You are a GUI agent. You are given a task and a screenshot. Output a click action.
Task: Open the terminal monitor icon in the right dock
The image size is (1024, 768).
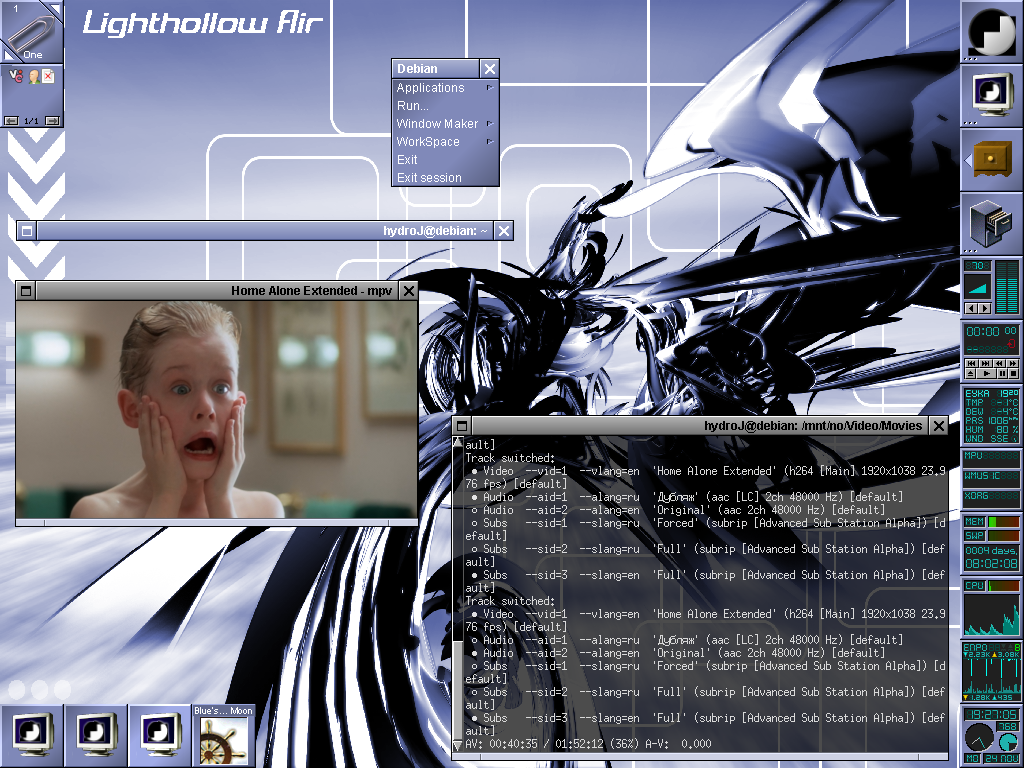(x=991, y=94)
